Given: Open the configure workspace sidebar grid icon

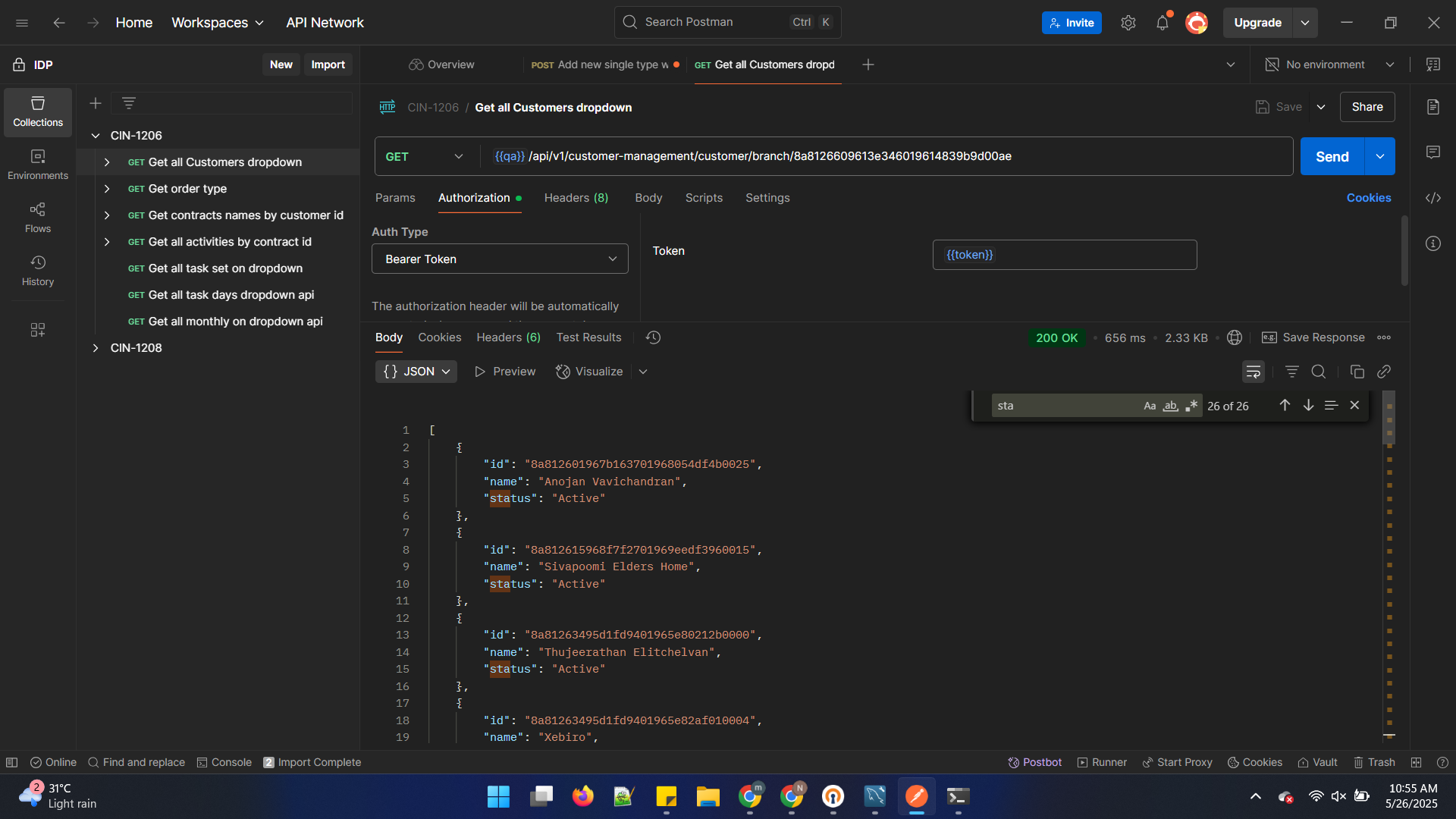Looking at the screenshot, I should pos(38,330).
